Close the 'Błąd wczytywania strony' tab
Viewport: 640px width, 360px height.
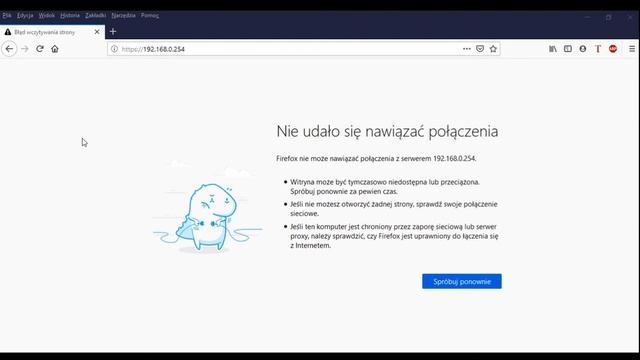click(97, 32)
